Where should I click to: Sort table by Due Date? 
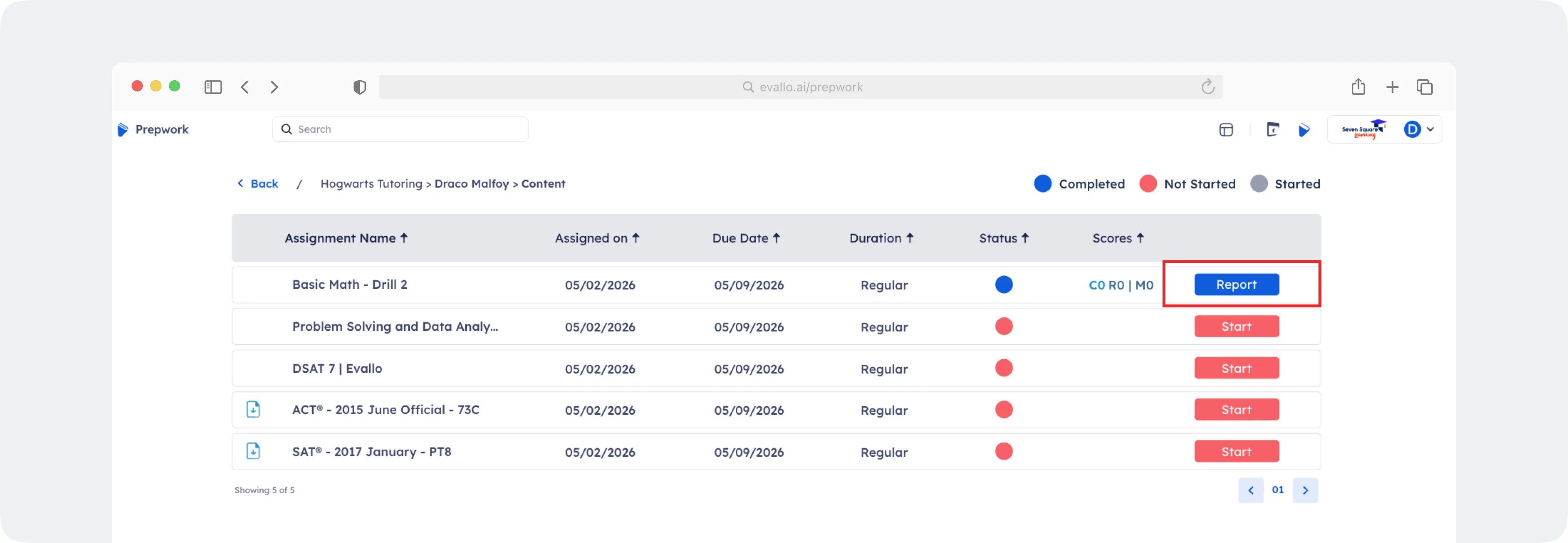click(x=746, y=238)
